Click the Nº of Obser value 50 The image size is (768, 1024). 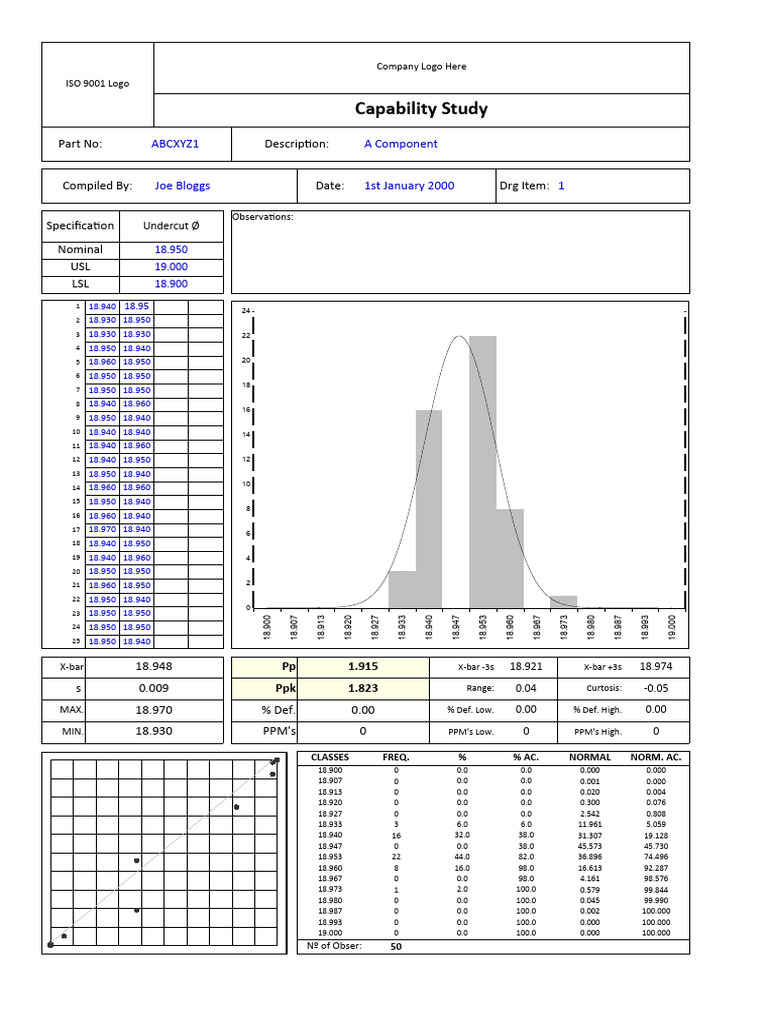396,946
